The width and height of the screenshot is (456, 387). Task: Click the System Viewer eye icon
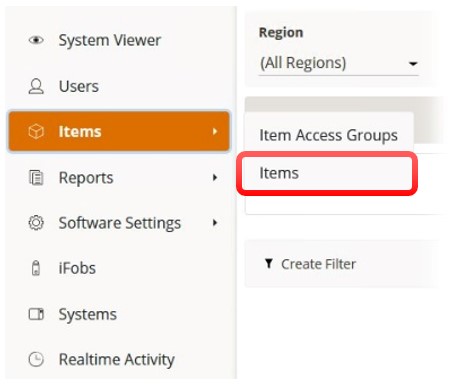click(x=36, y=40)
